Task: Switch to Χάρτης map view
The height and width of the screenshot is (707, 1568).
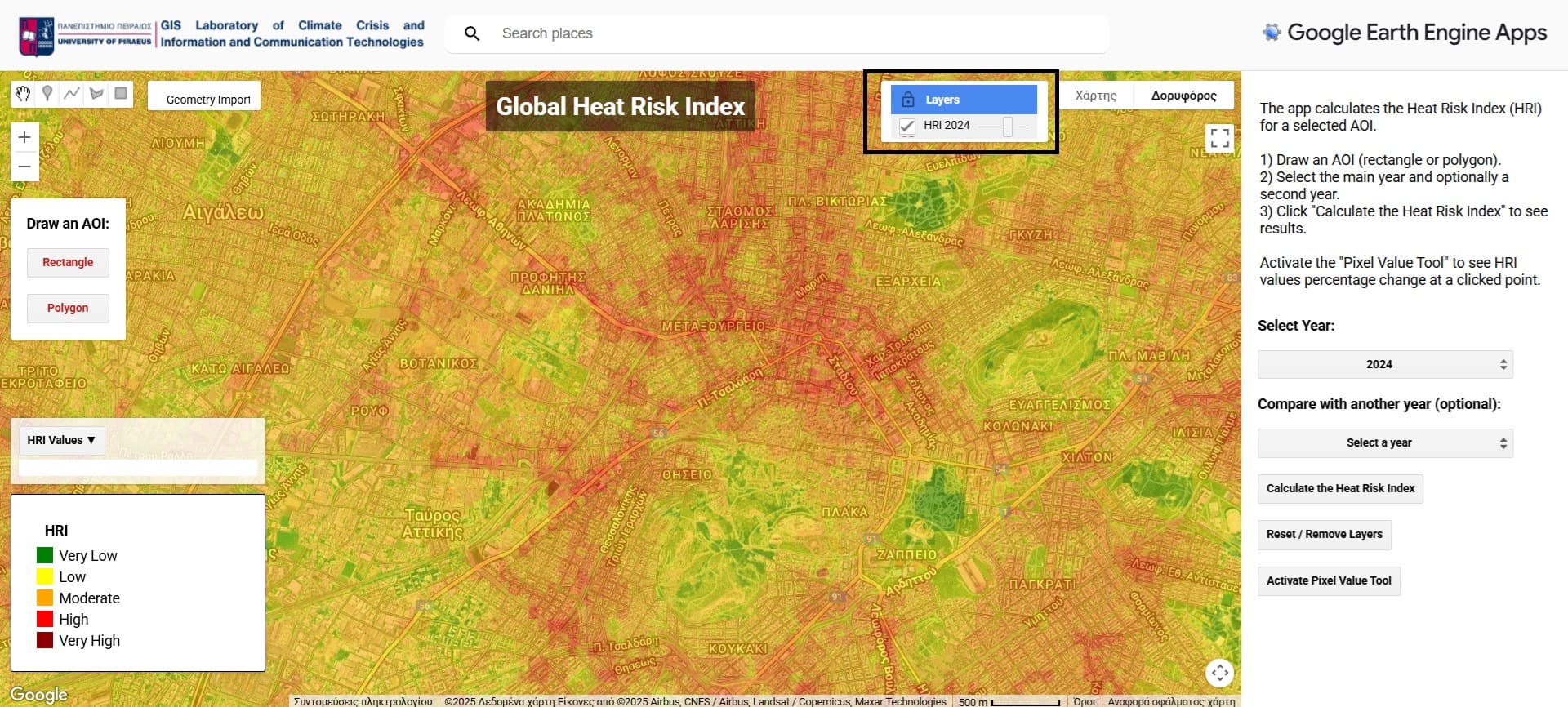Action: point(1095,96)
